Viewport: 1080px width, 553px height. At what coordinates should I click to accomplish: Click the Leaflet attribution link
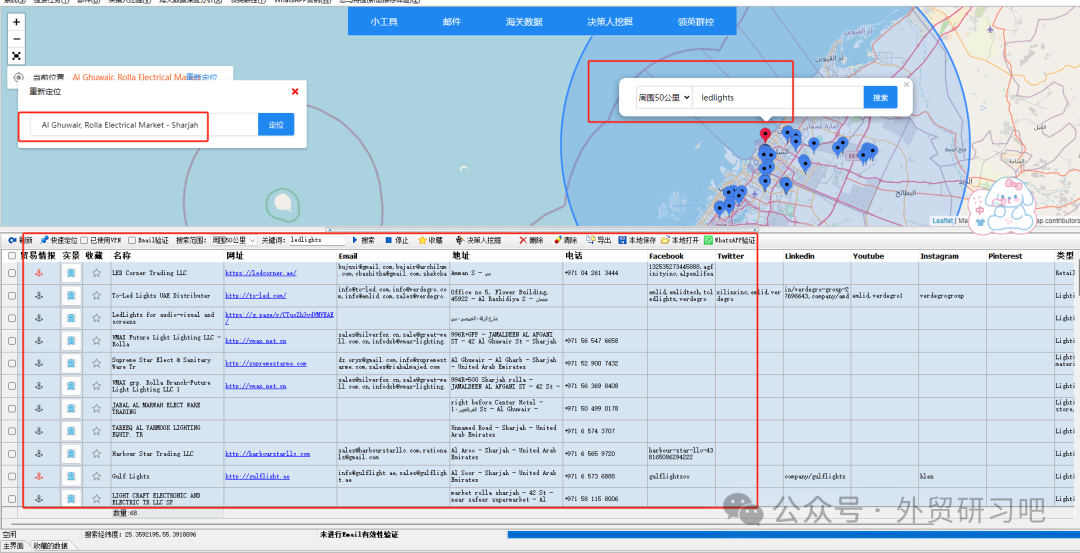click(x=943, y=220)
